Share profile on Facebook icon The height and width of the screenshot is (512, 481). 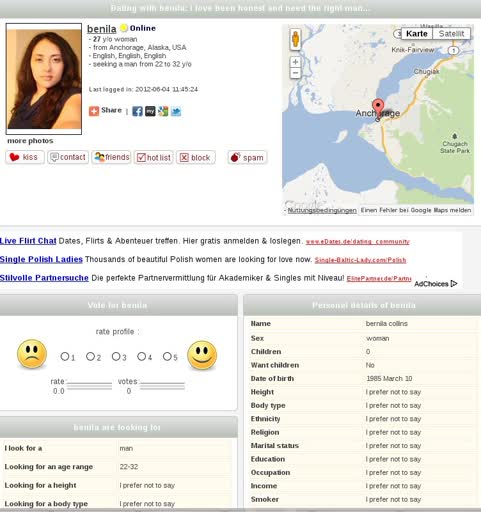[137, 111]
